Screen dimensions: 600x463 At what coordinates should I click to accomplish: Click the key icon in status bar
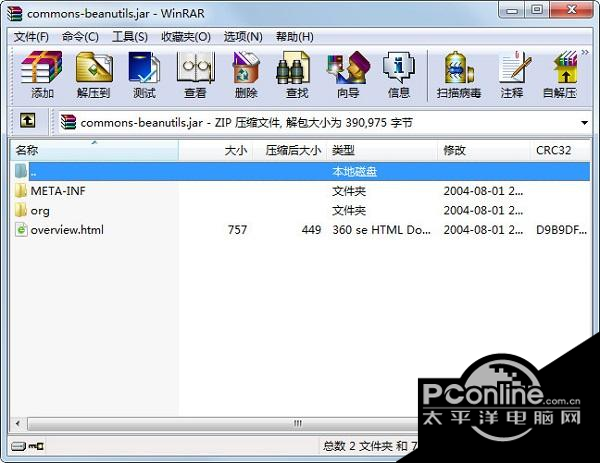(37, 446)
